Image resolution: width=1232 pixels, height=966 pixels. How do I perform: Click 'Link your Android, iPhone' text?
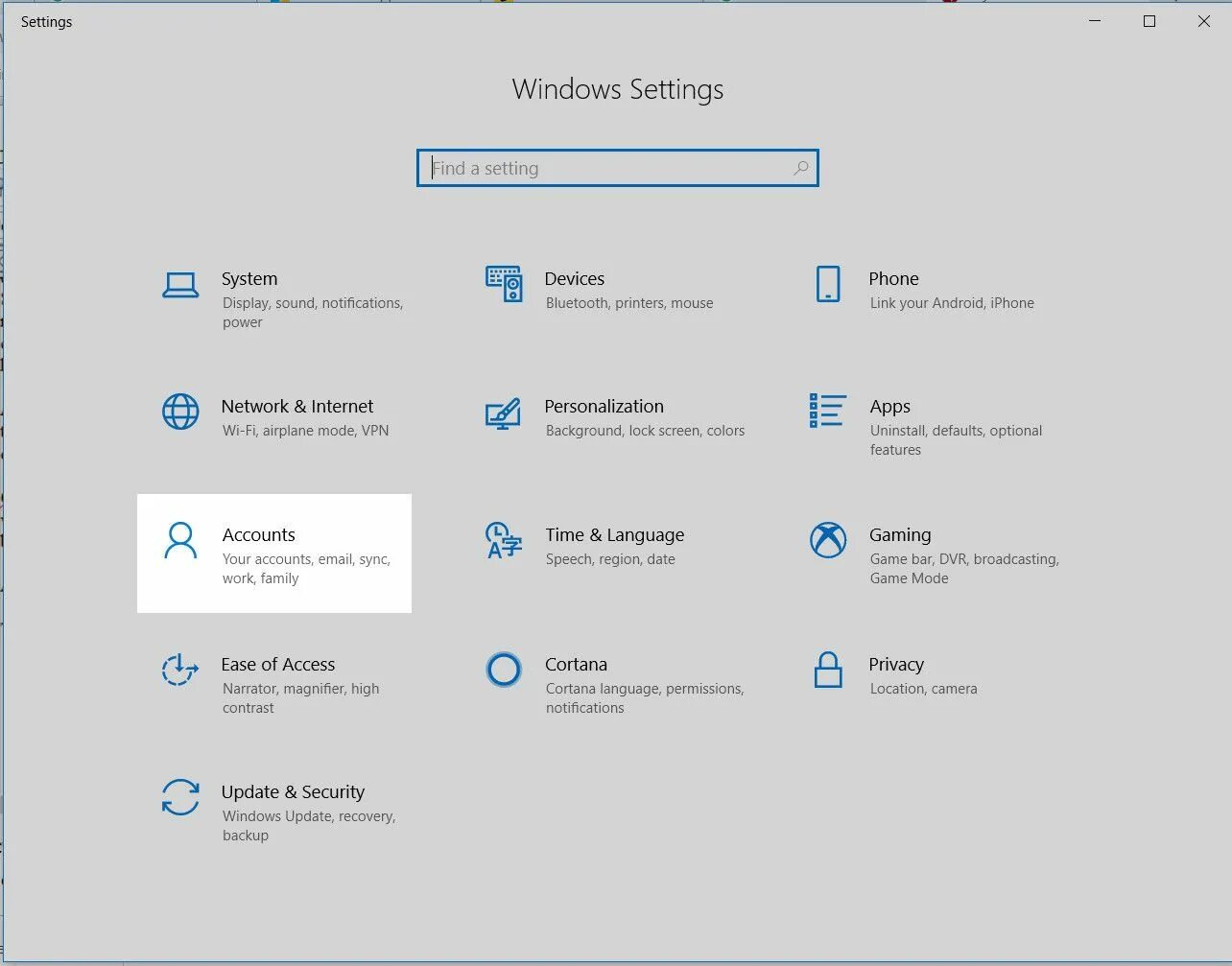click(x=952, y=303)
